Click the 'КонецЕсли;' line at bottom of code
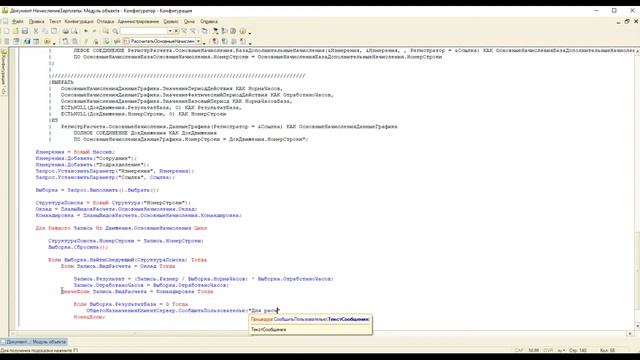The width and height of the screenshot is (640, 360). [x=89, y=317]
